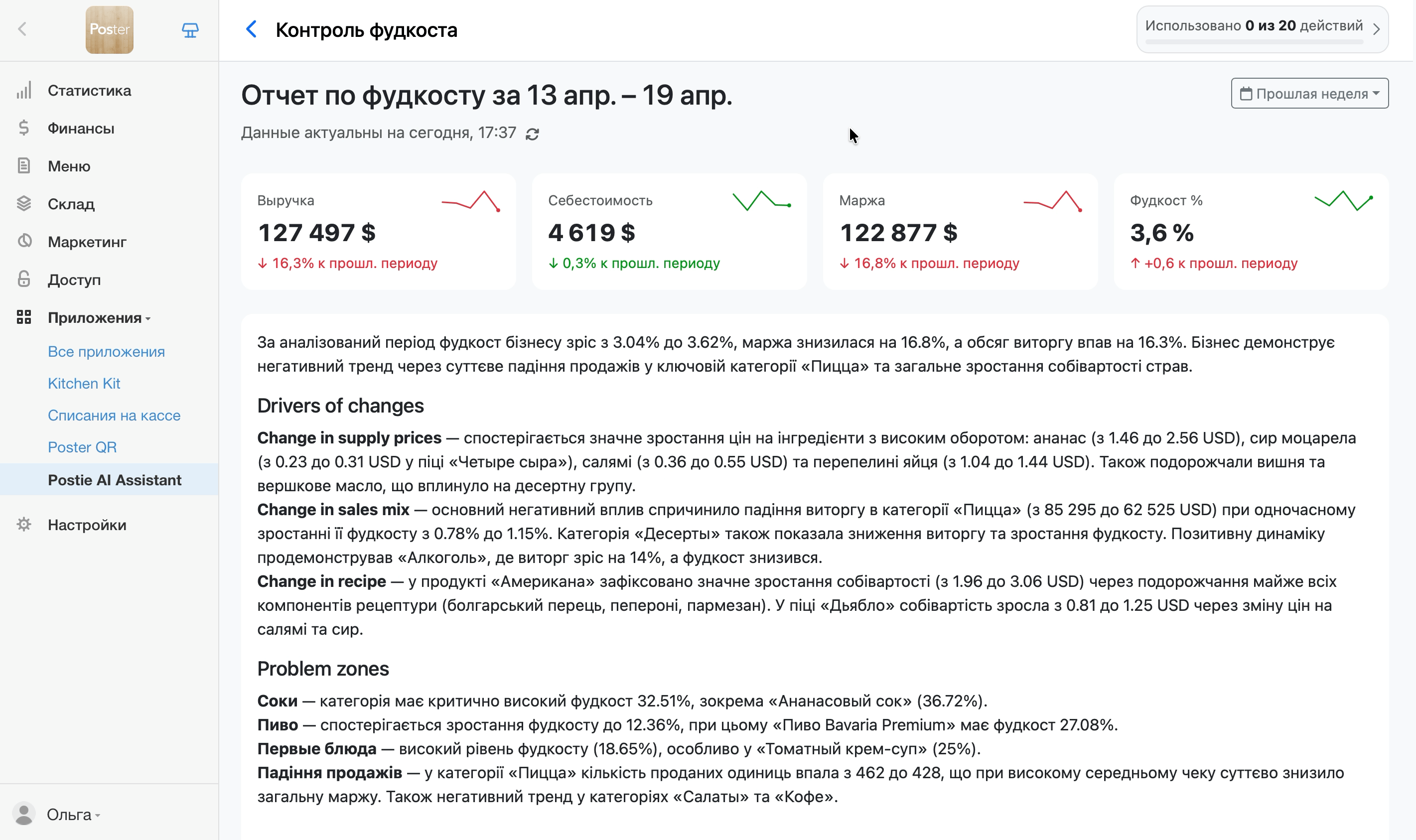Open the Все приложения link
The image size is (1416, 840).
[106, 352]
